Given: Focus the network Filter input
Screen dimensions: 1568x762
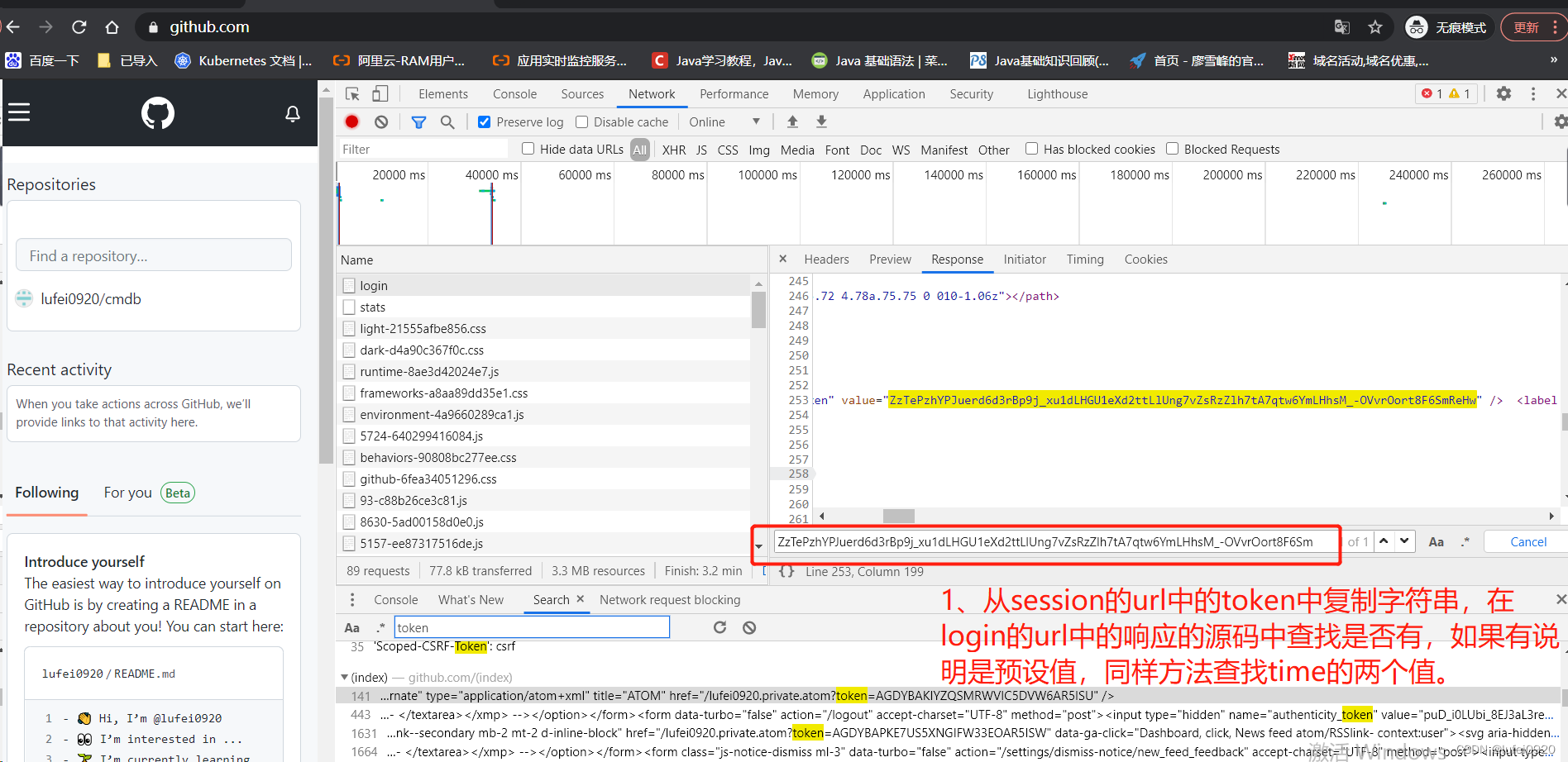Looking at the screenshot, I should point(423,149).
